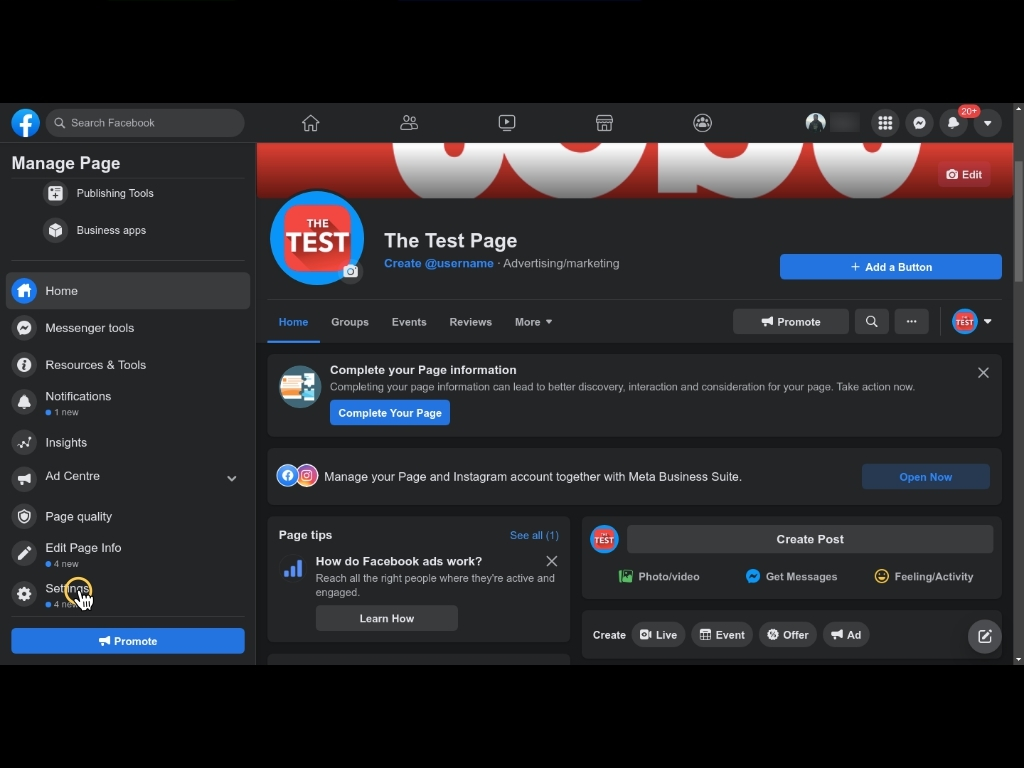Click the Search Facebook field
Viewport: 1024px width, 768px height.
coord(145,123)
